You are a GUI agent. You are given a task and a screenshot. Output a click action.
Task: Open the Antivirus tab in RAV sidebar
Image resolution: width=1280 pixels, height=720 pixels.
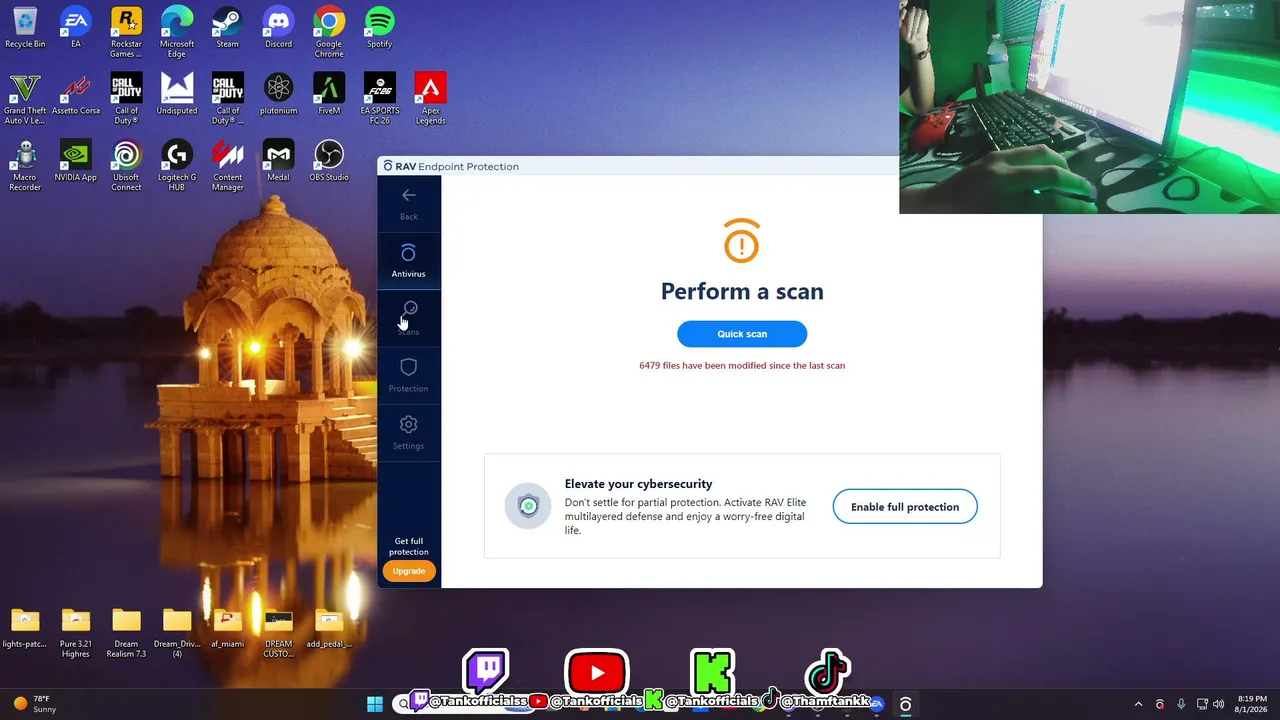408,261
